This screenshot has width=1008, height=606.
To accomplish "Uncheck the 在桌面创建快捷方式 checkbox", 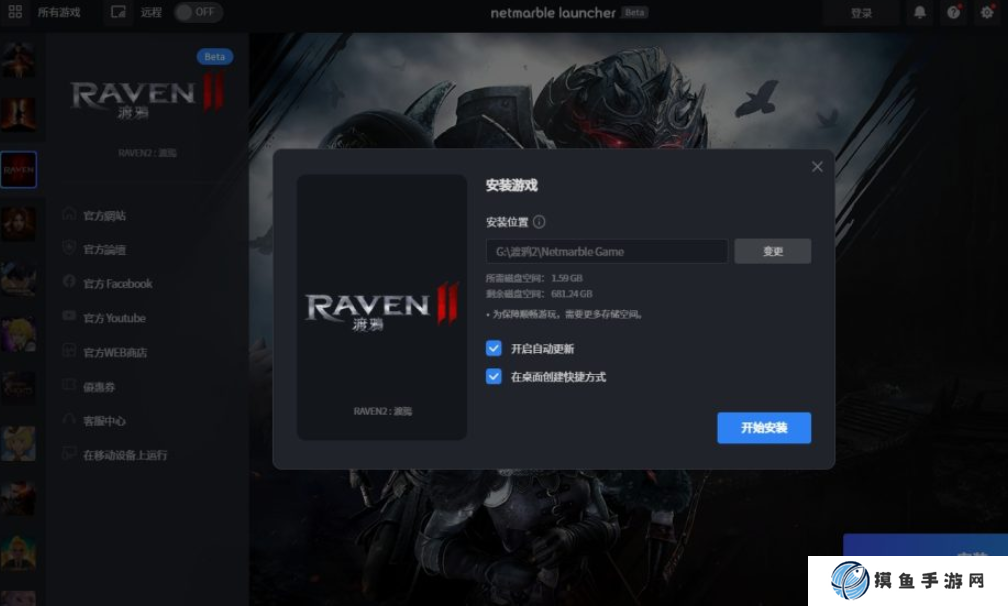I will click(493, 377).
